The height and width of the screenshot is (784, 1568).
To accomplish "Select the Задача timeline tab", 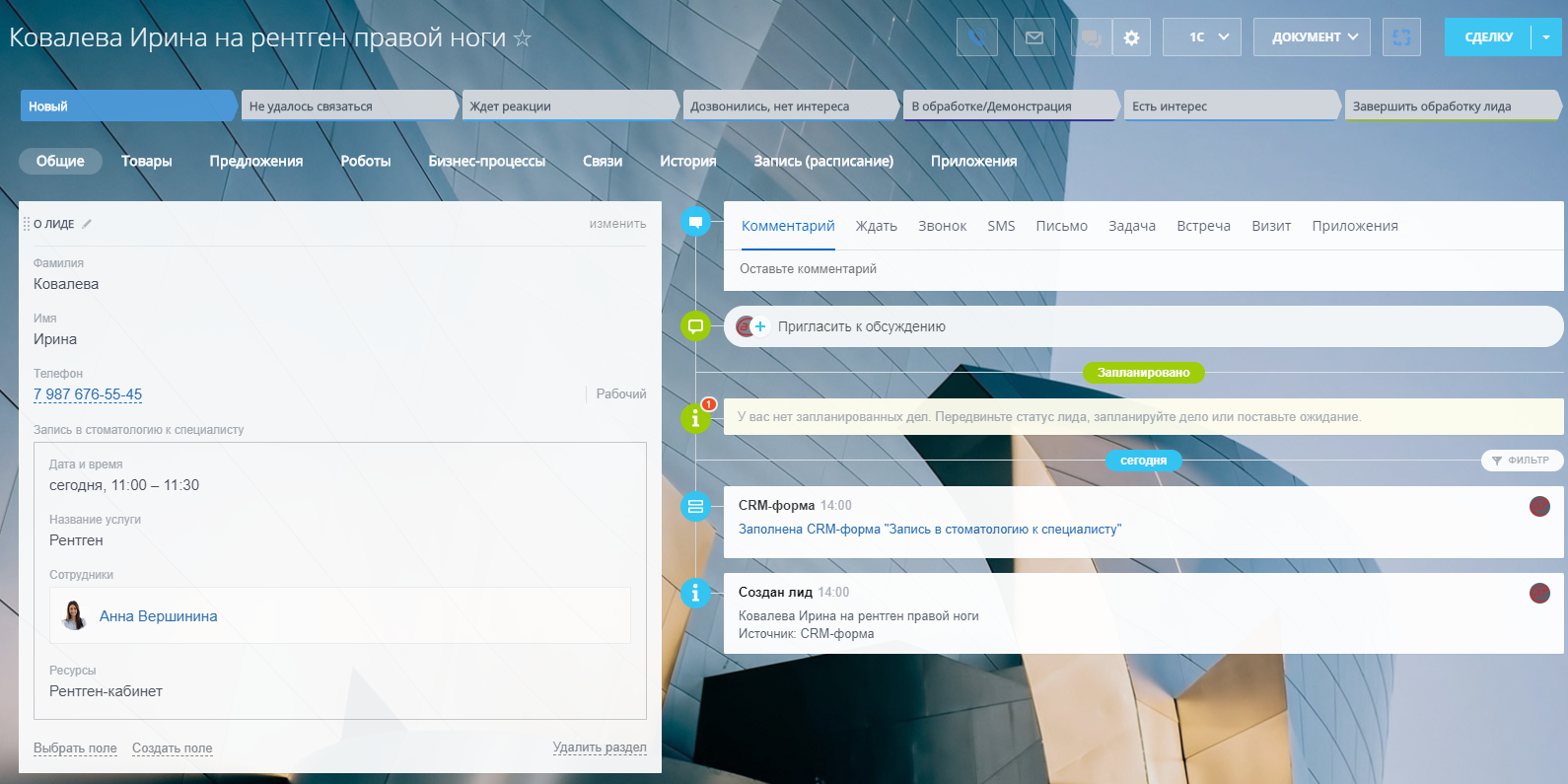I will coord(1132,226).
